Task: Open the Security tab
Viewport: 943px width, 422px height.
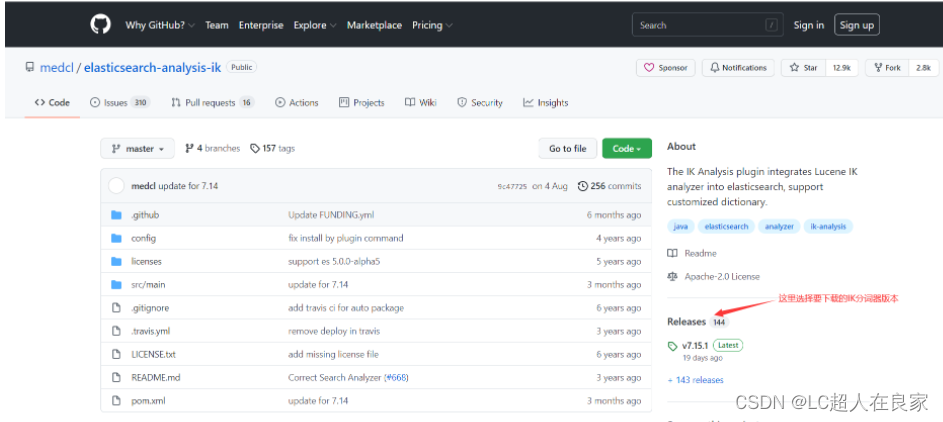Action: point(480,103)
